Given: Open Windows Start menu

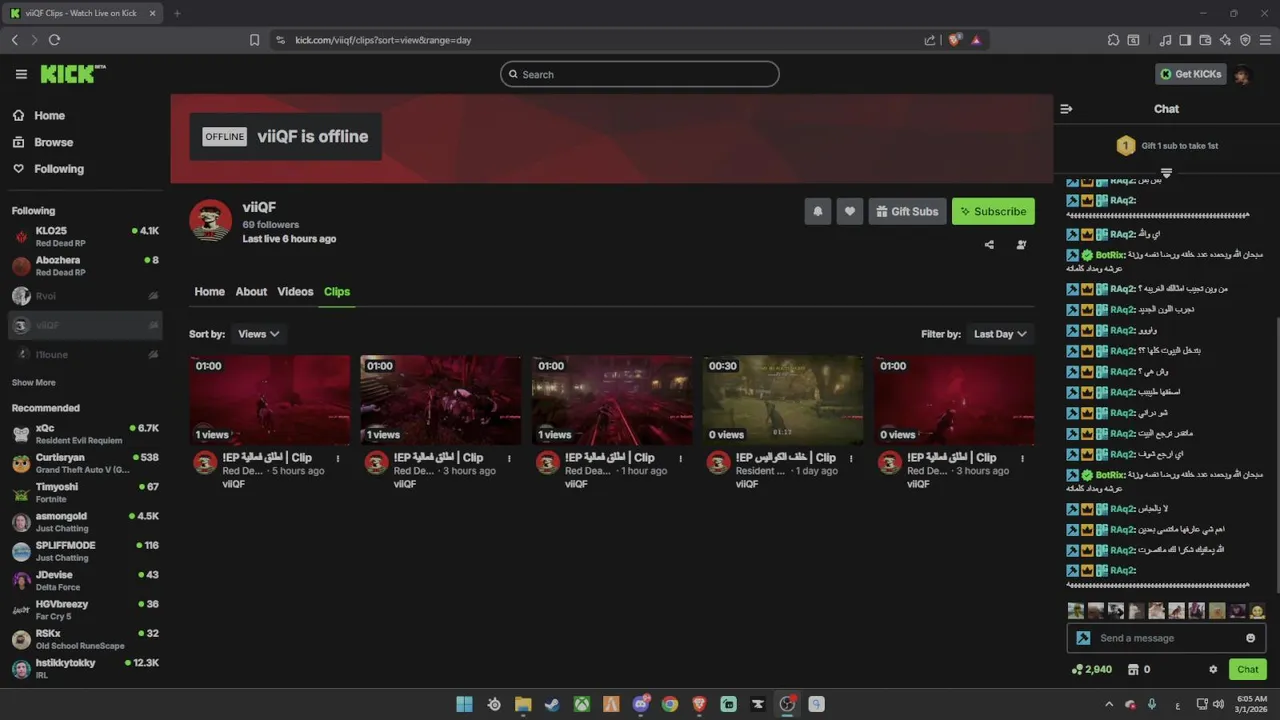Looking at the screenshot, I should tap(464, 704).
